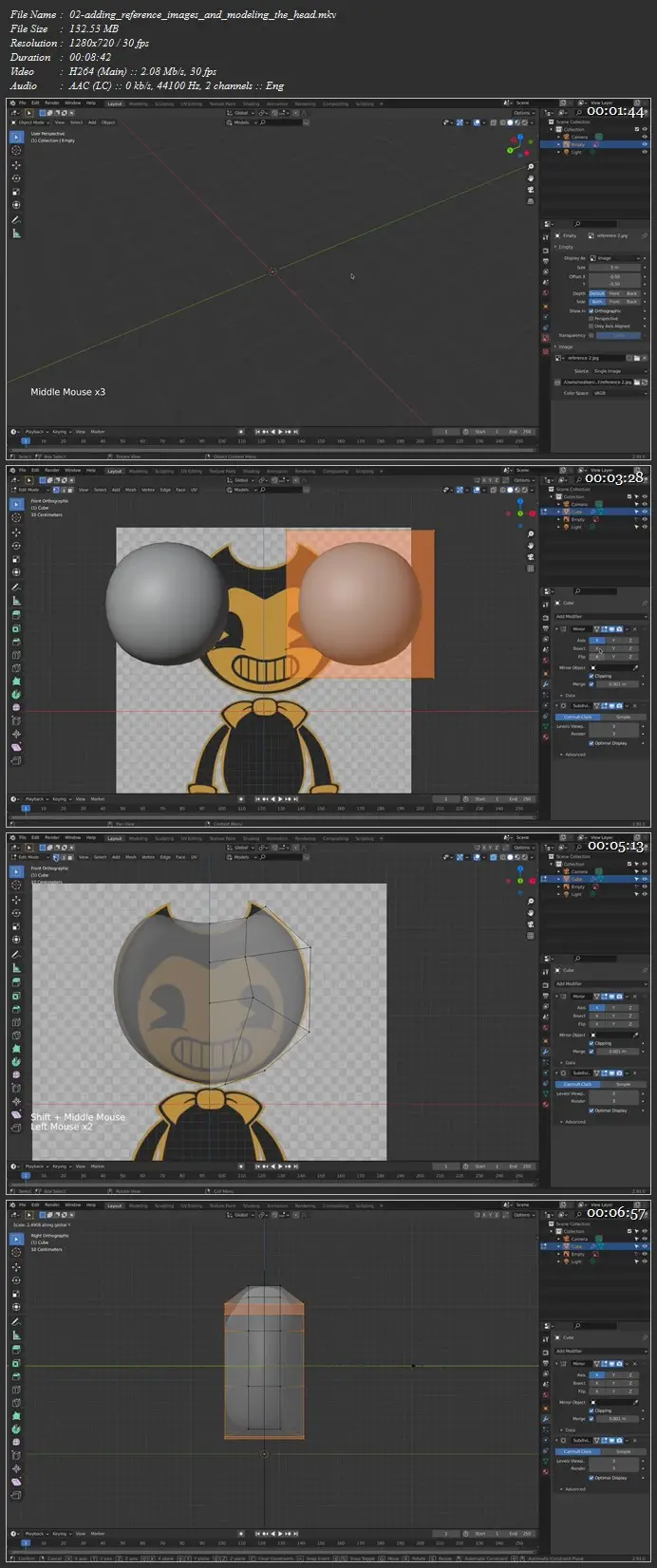Image resolution: width=657 pixels, height=1568 pixels.
Task: Switch to Modeling workspace tab in 00:03:28 frame
Action: tap(138, 470)
